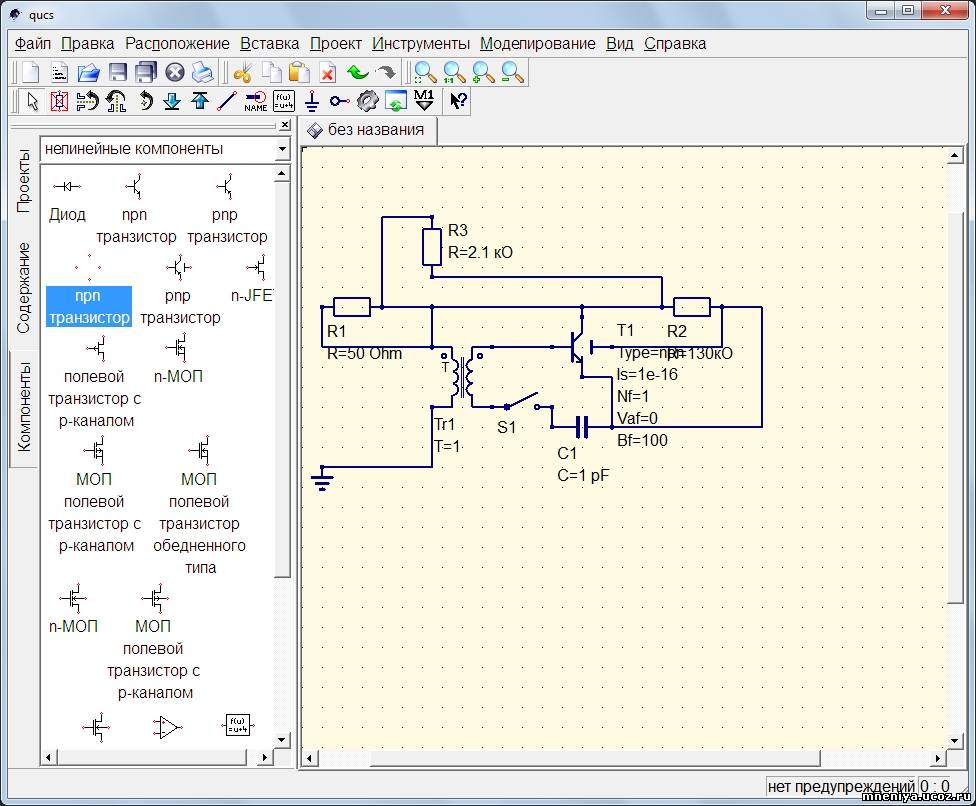Switch to the Содержание side tab

[24, 287]
